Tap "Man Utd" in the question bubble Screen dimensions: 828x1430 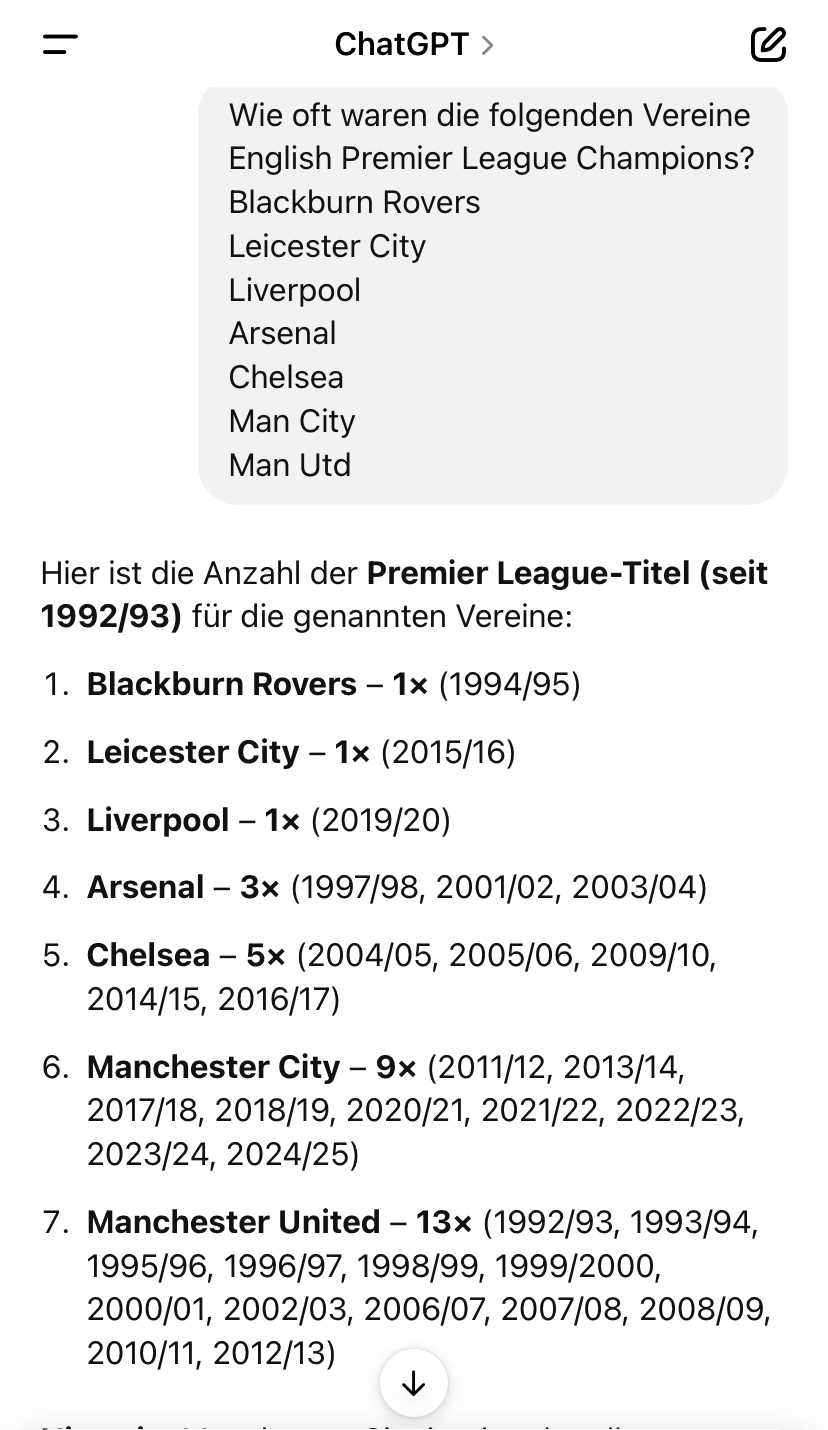point(290,465)
